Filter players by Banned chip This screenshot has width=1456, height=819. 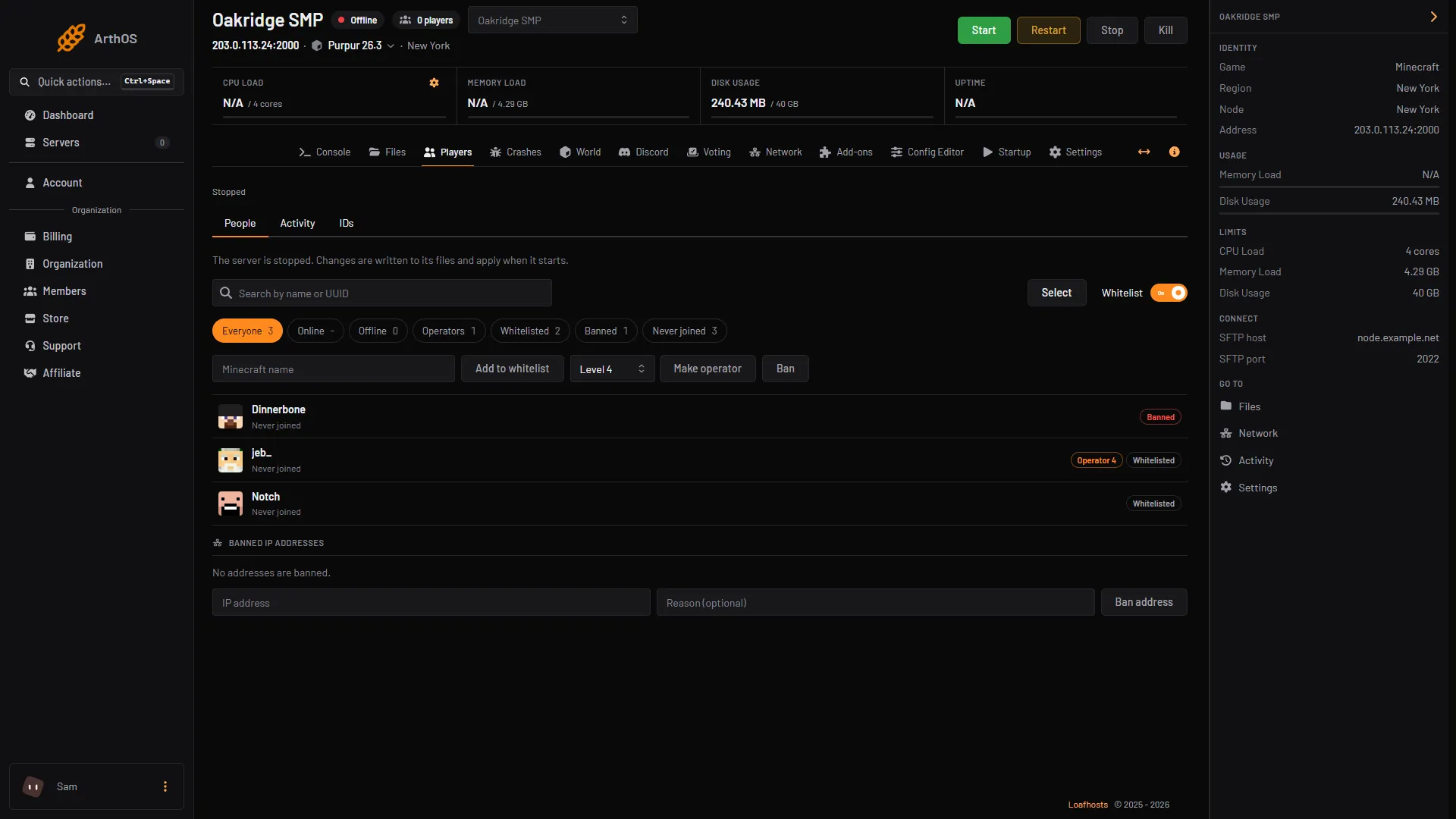pyautogui.click(x=606, y=331)
